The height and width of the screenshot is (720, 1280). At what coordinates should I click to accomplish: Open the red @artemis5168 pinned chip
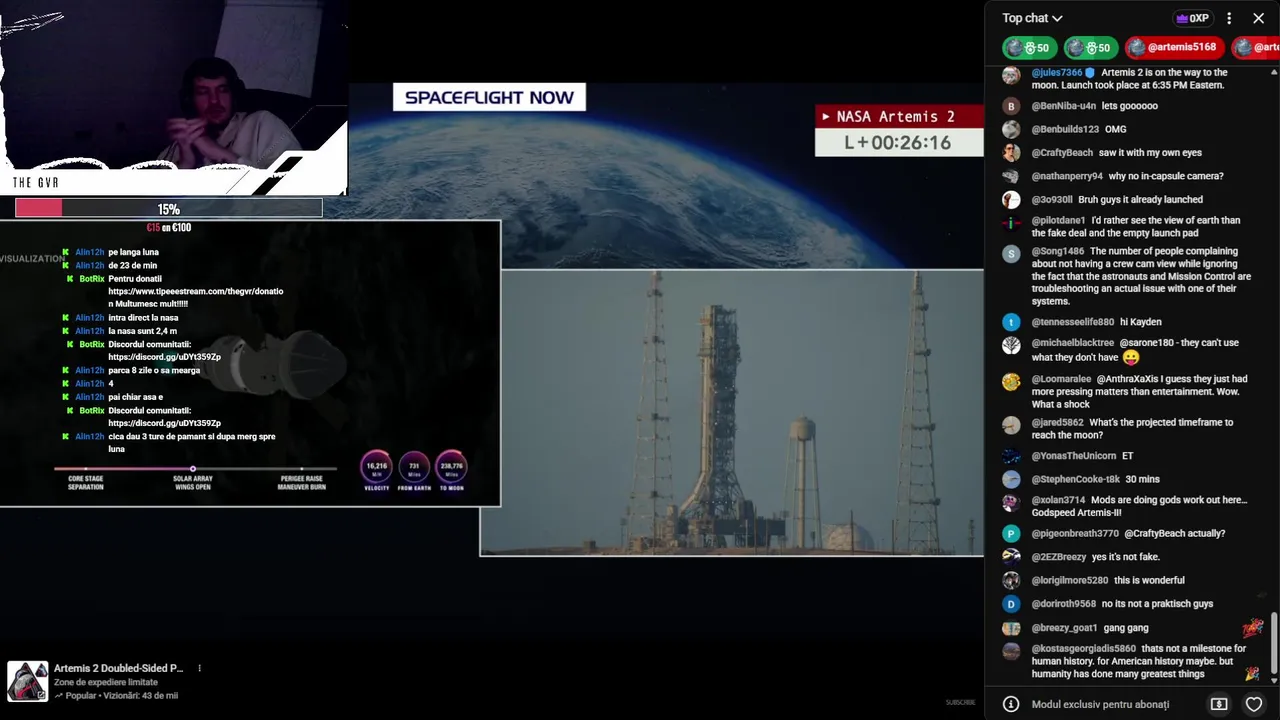click(1173, 47)
